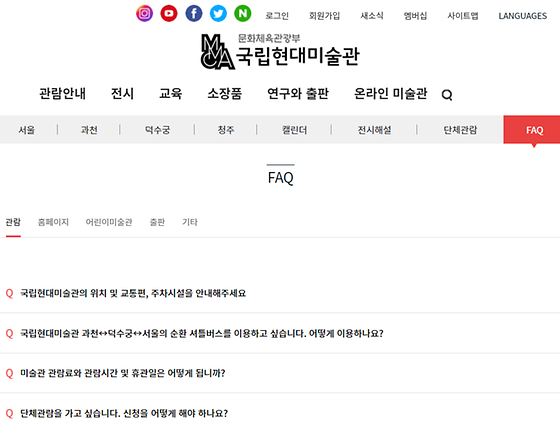This screenshot has width=560, height=433.
Task: Open the 온라인 미술관 main menu
Action: click(x=390, y=94)
